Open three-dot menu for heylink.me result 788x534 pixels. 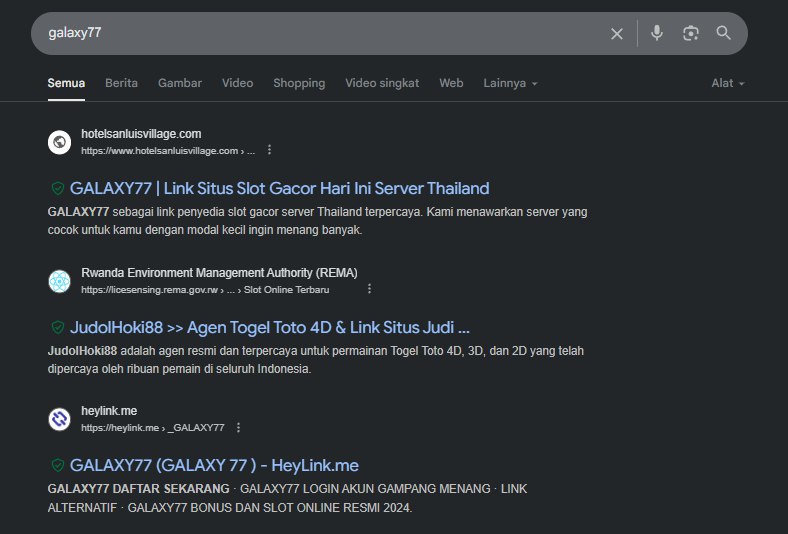[x=238, y=427]
